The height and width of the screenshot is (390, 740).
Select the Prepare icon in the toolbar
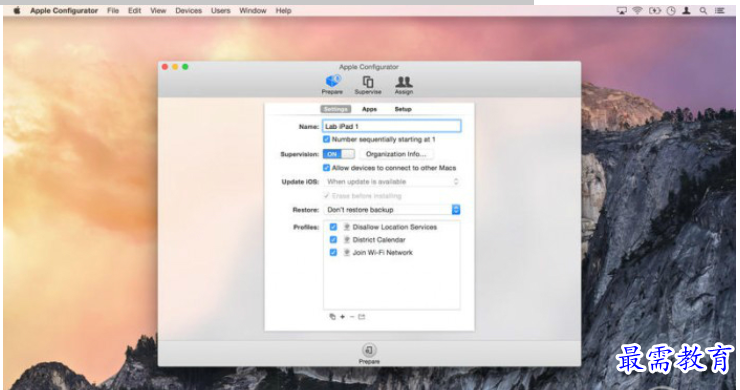tap(332, 85)
